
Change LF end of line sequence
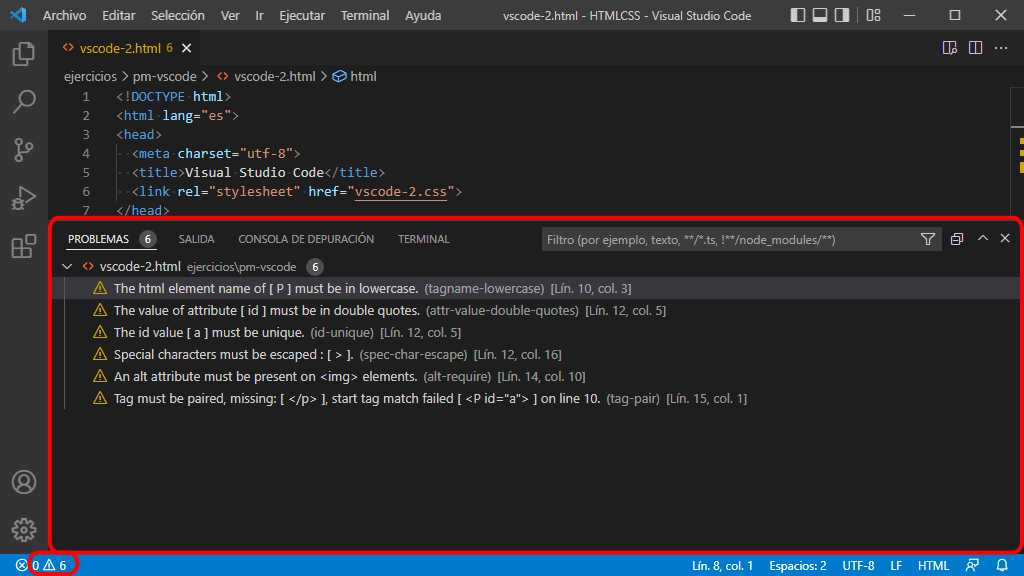pyautogui.click(x=896, y=566)
